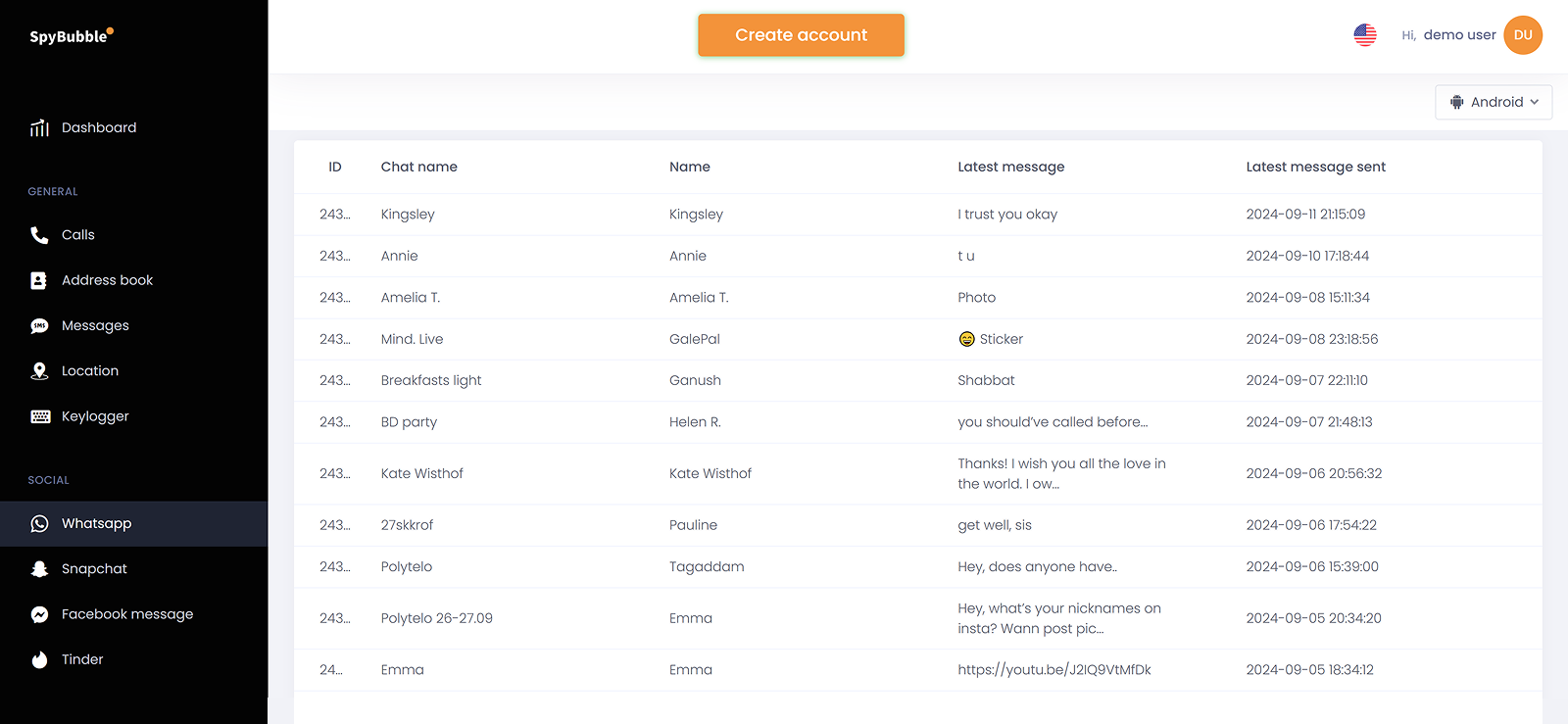Click message 'get well, sis'
1568x724 pixels.
tap(995, 525)
